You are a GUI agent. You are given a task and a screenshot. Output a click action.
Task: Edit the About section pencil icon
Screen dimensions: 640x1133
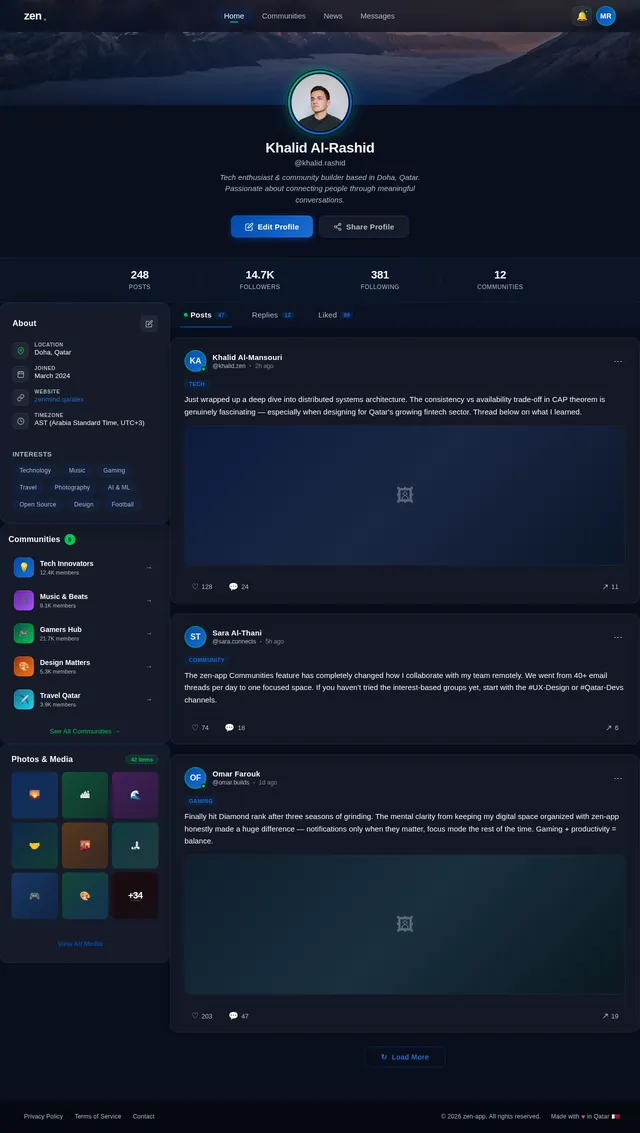click(x=149, y=323)
